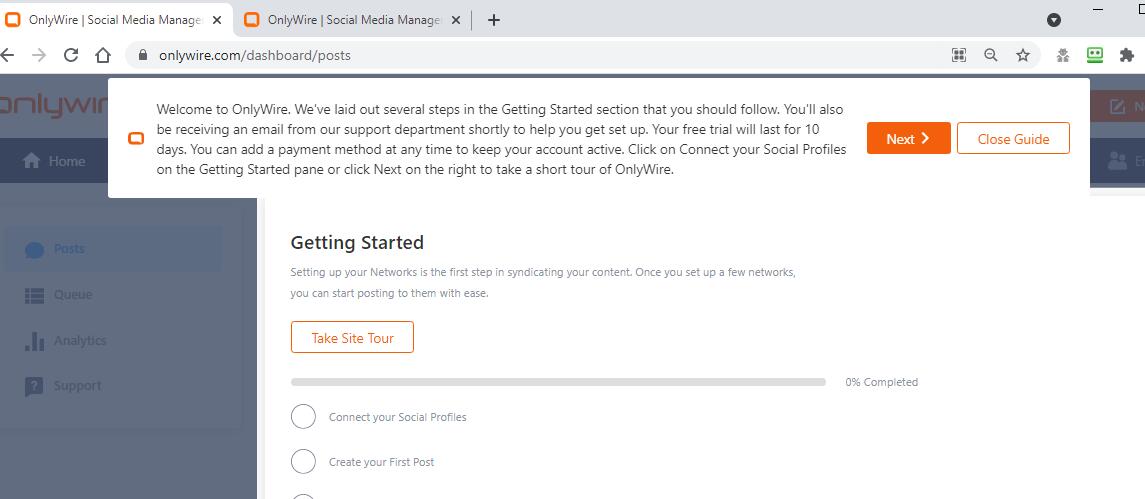Close the welcome guide
This screenshot has width=1145, height=499.
click(1013, 138)
